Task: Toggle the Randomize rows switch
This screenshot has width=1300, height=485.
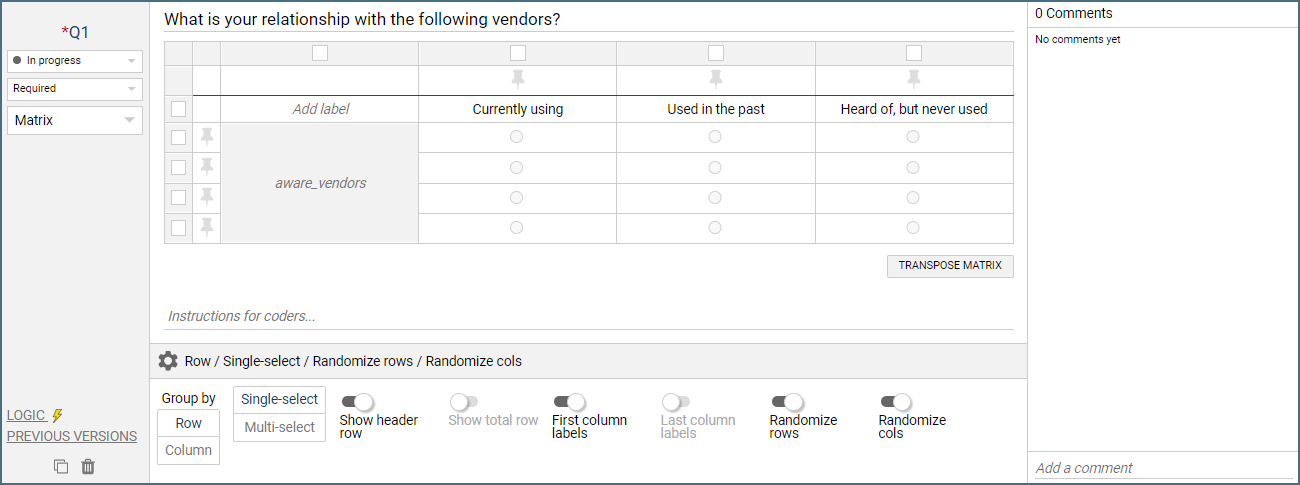Action: point(787,402)
